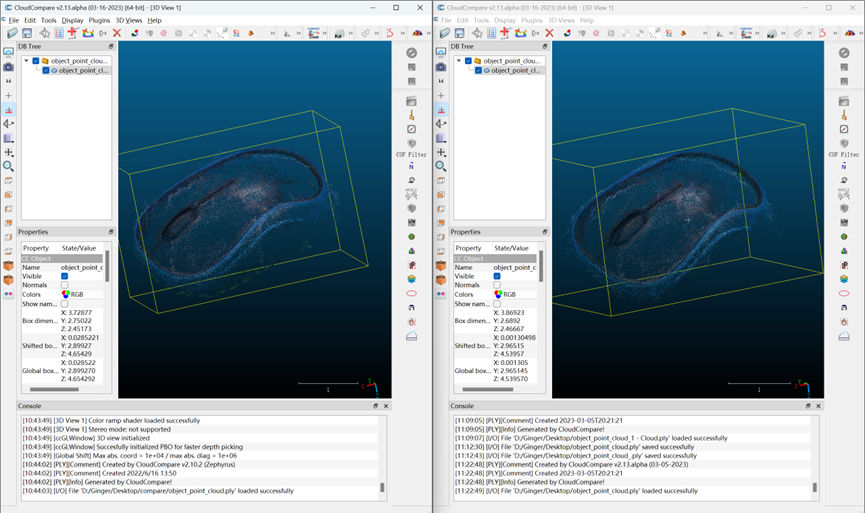Collapse the root folder in right DB Tree
This screenshot has width=865, height=513.
point(458,61)
